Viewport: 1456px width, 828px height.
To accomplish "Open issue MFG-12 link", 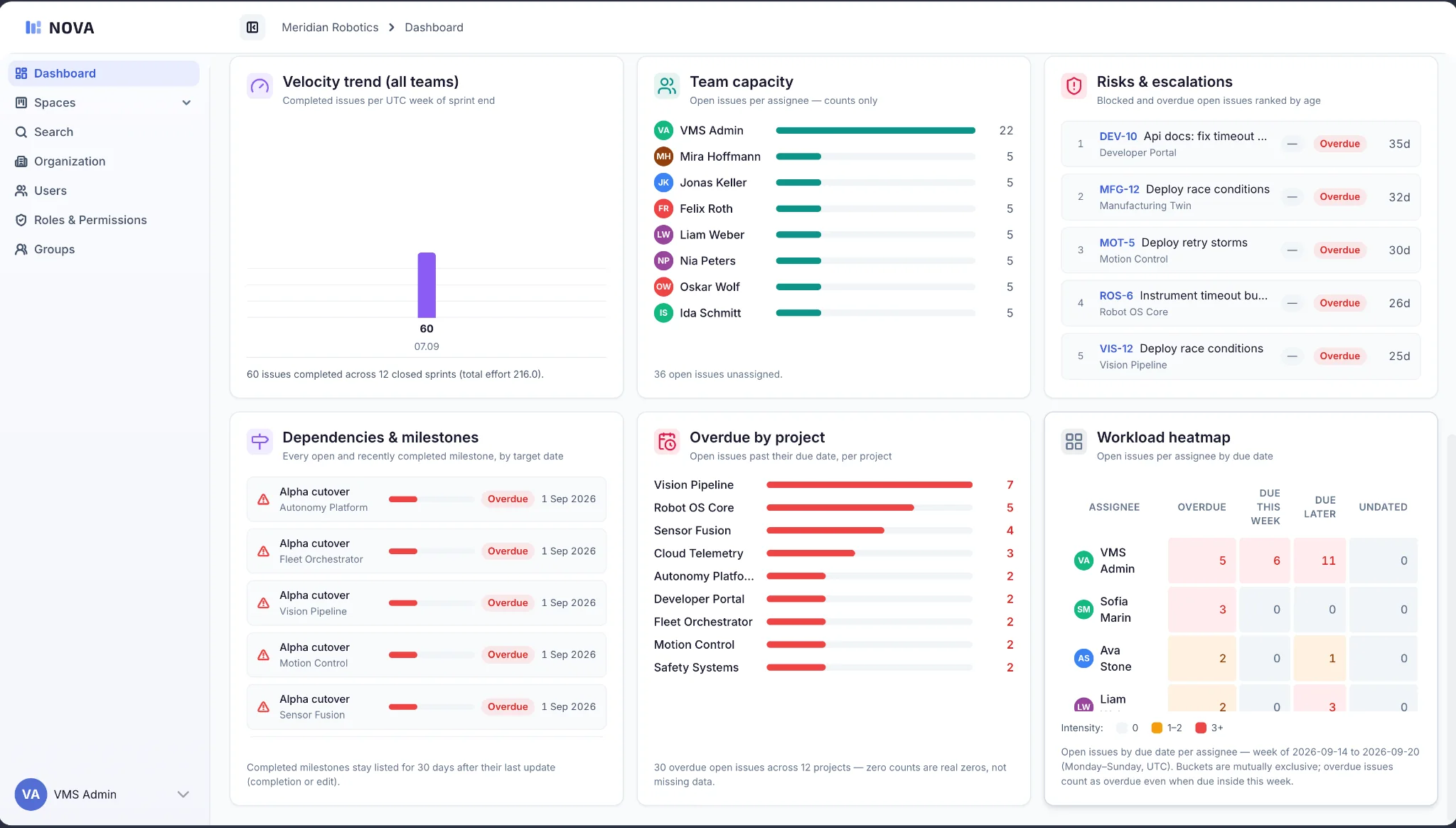I will [1119, 189].
